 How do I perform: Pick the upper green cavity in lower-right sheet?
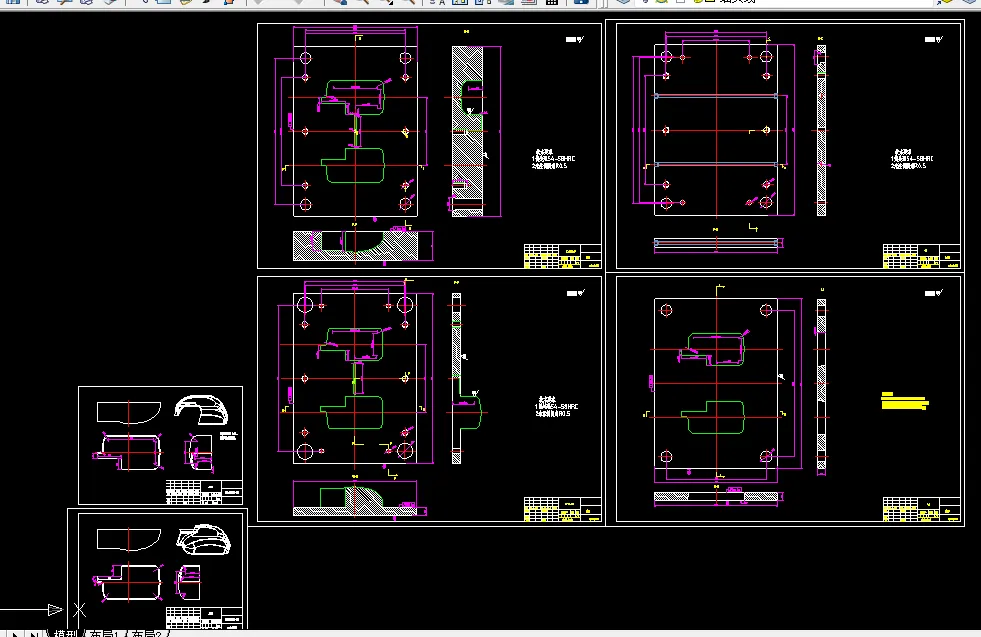(x=714, y=349)
